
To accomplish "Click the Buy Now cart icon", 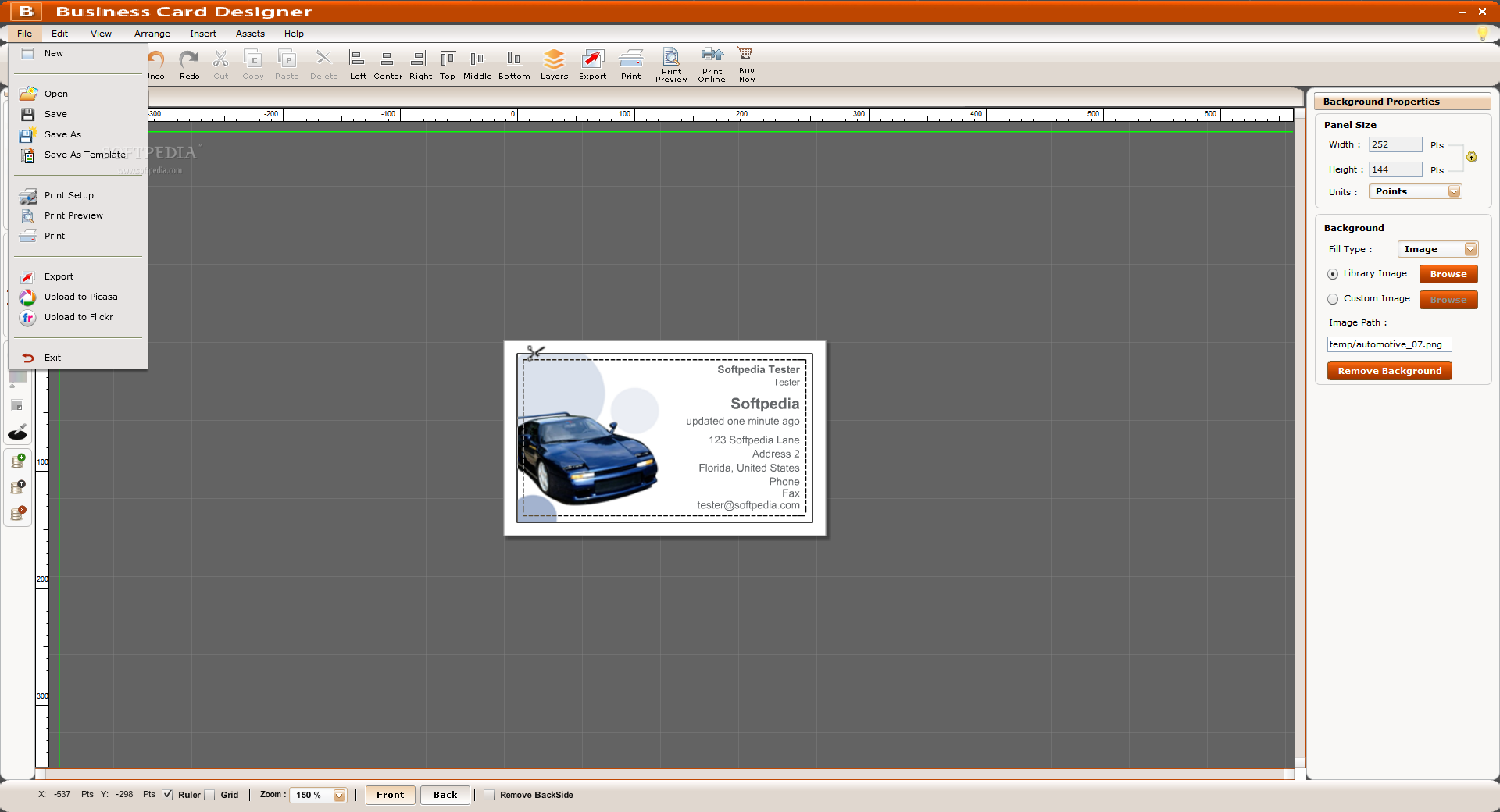I will (x=747, y=65).
